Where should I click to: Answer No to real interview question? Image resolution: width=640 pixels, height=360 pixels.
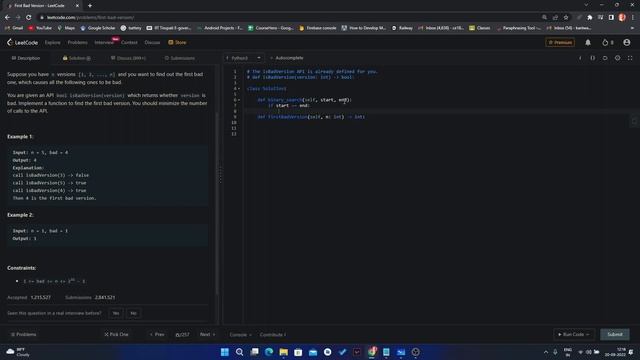[x=133, y=313]
